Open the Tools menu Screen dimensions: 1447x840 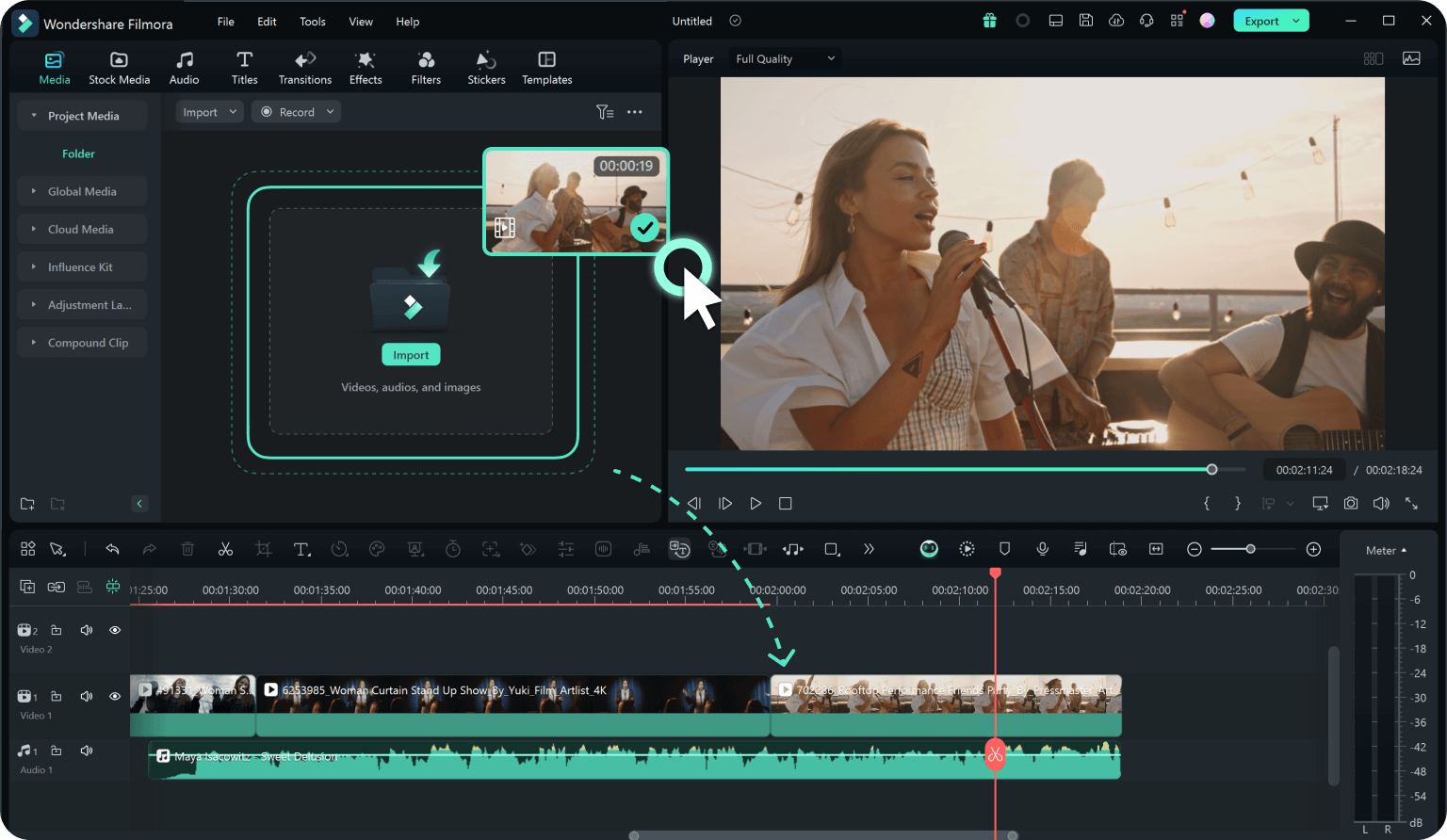click(313, 22)
